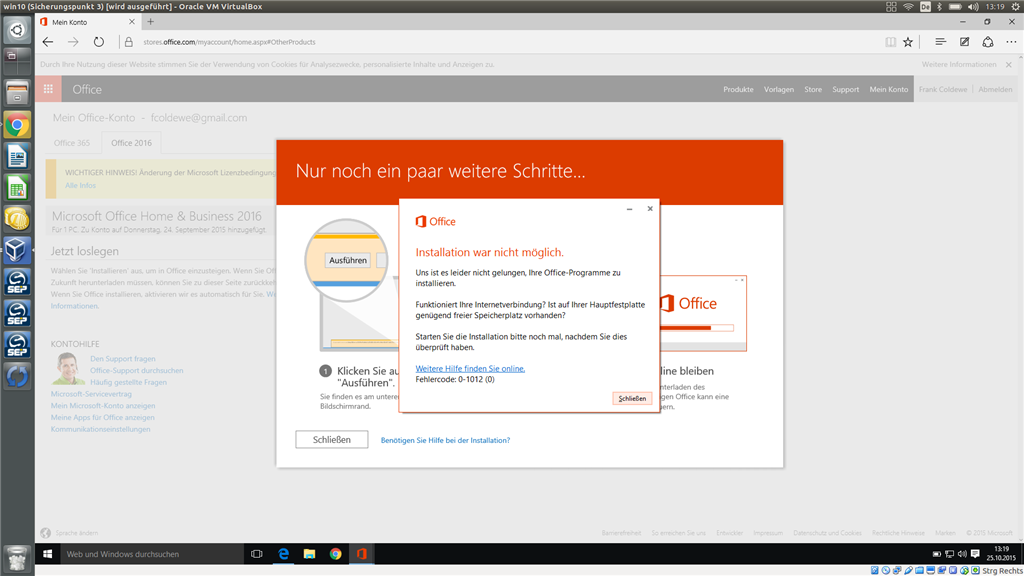Make a web note with the pen icon
Viewport: 1024px width, 576px height.
(x=965, y=42)
